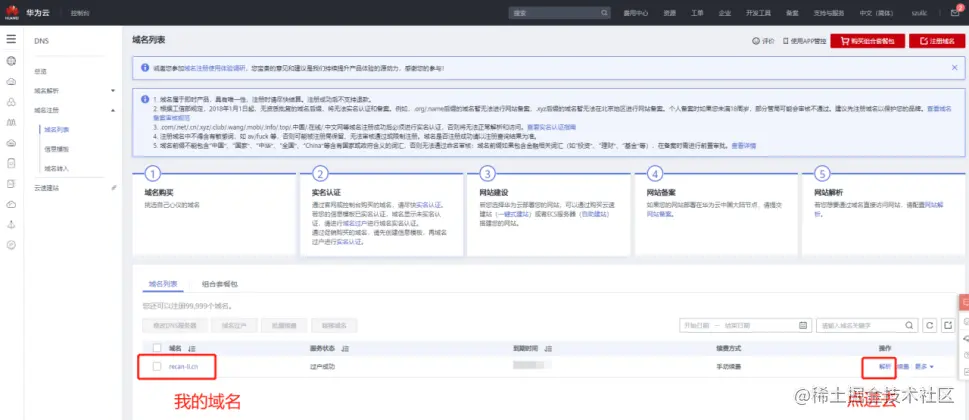969x420 pixels.
Task: Click the red 购买组合套餐包 button
Action: pos(868,41)
